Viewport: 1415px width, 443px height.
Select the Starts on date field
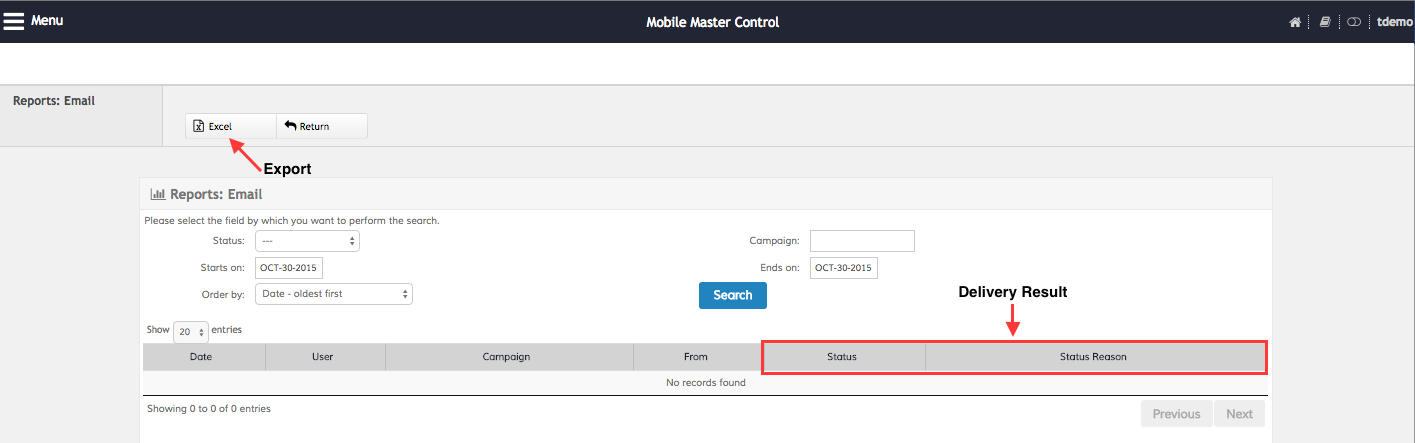point(289,268)
